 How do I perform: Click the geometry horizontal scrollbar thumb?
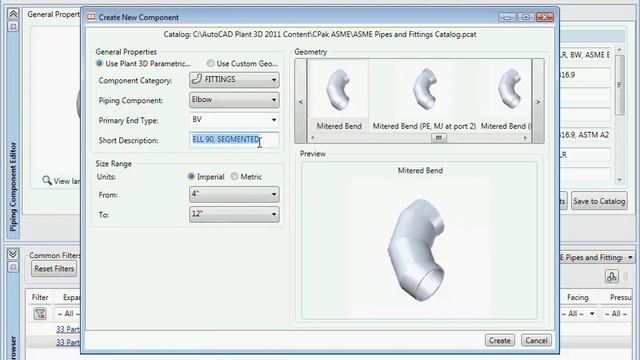point(438,138)
